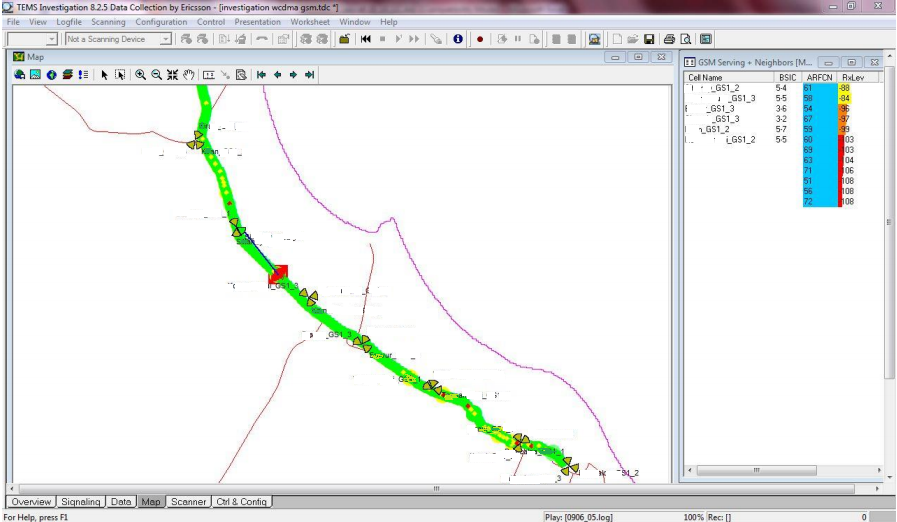Click the red serving cell marker on map

click(x=279, y=274)
